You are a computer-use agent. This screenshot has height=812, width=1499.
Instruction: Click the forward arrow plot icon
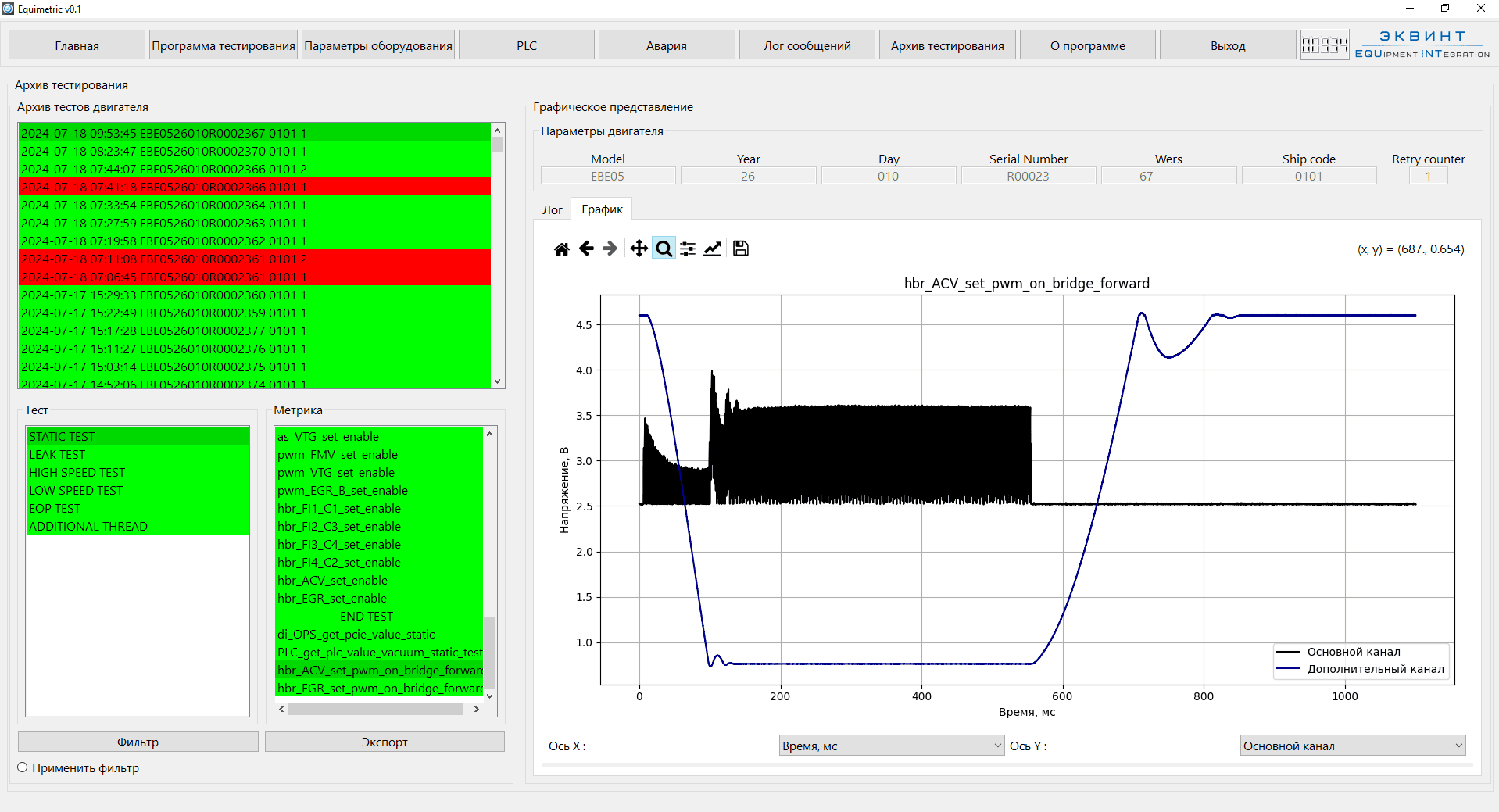[610, 249]
